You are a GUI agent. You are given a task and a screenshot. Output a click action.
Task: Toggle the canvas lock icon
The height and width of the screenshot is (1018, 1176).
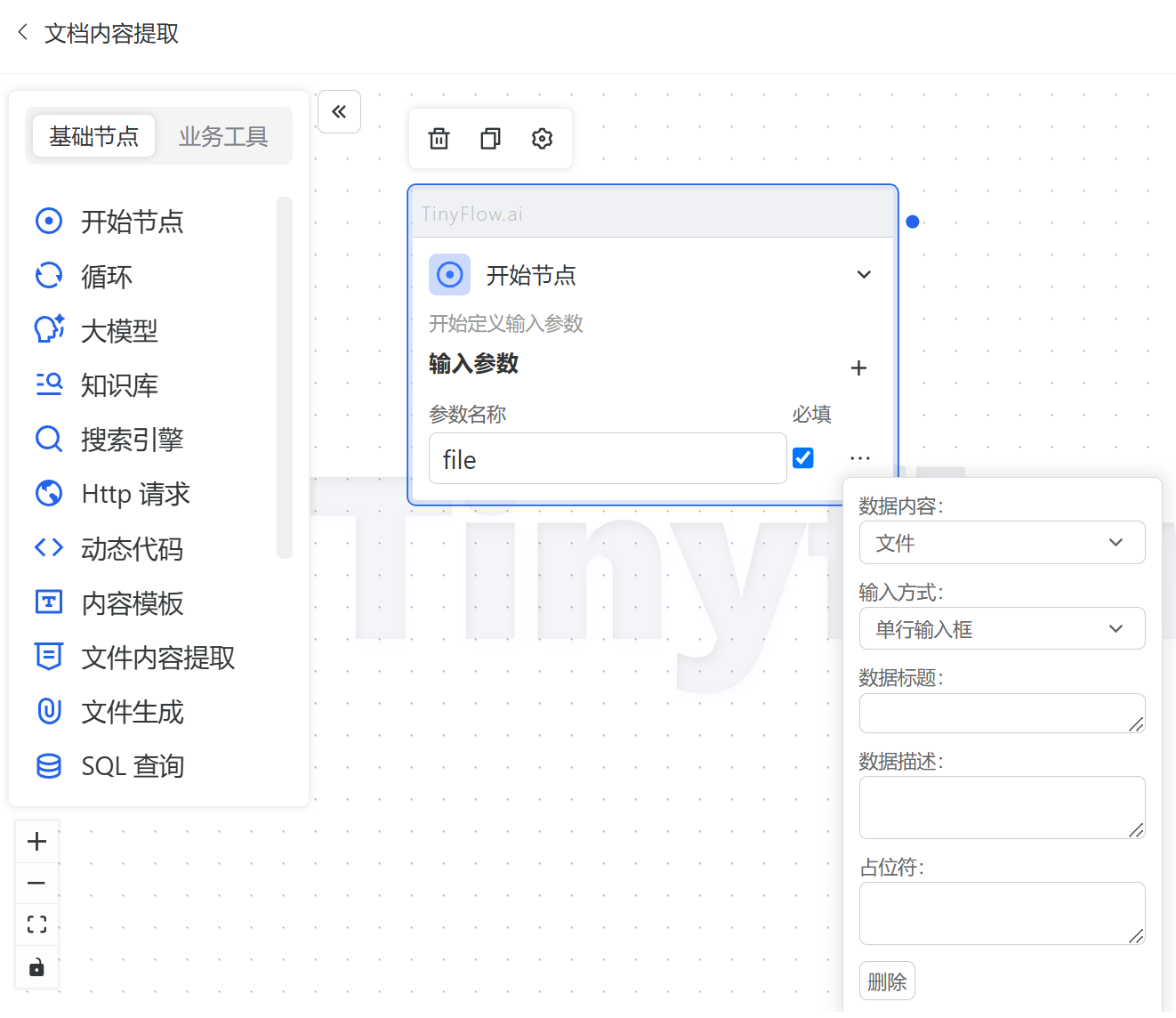coord(37,967)
